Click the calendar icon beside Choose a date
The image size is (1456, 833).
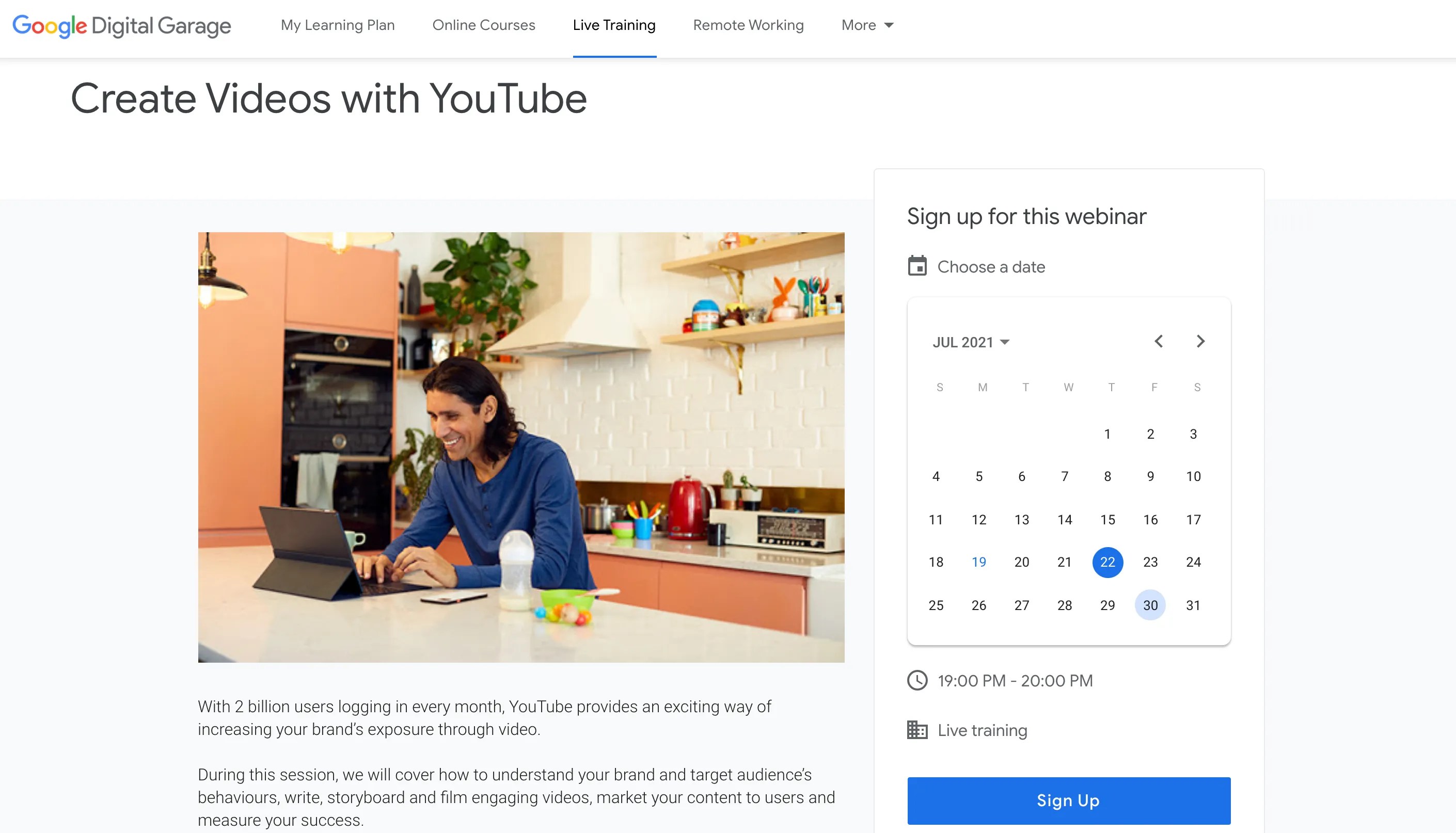919,266
